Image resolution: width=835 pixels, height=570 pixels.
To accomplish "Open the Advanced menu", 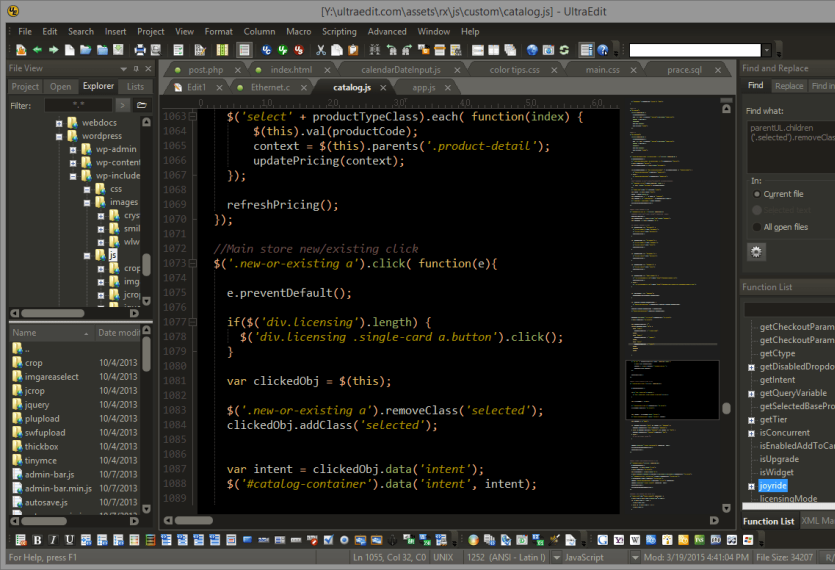I will pos(387,31).
